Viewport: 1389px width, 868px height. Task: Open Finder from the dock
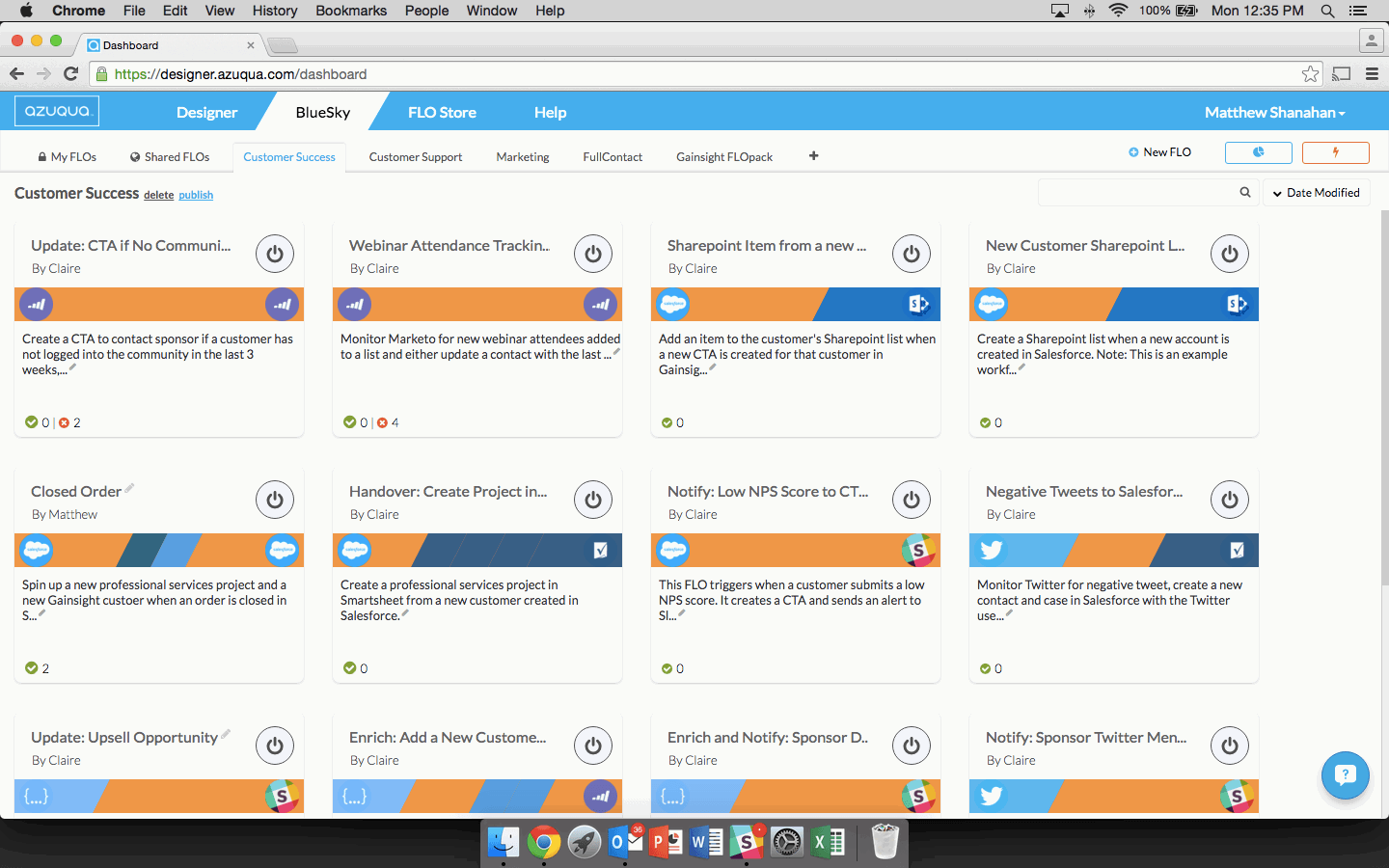pos(503,842)
